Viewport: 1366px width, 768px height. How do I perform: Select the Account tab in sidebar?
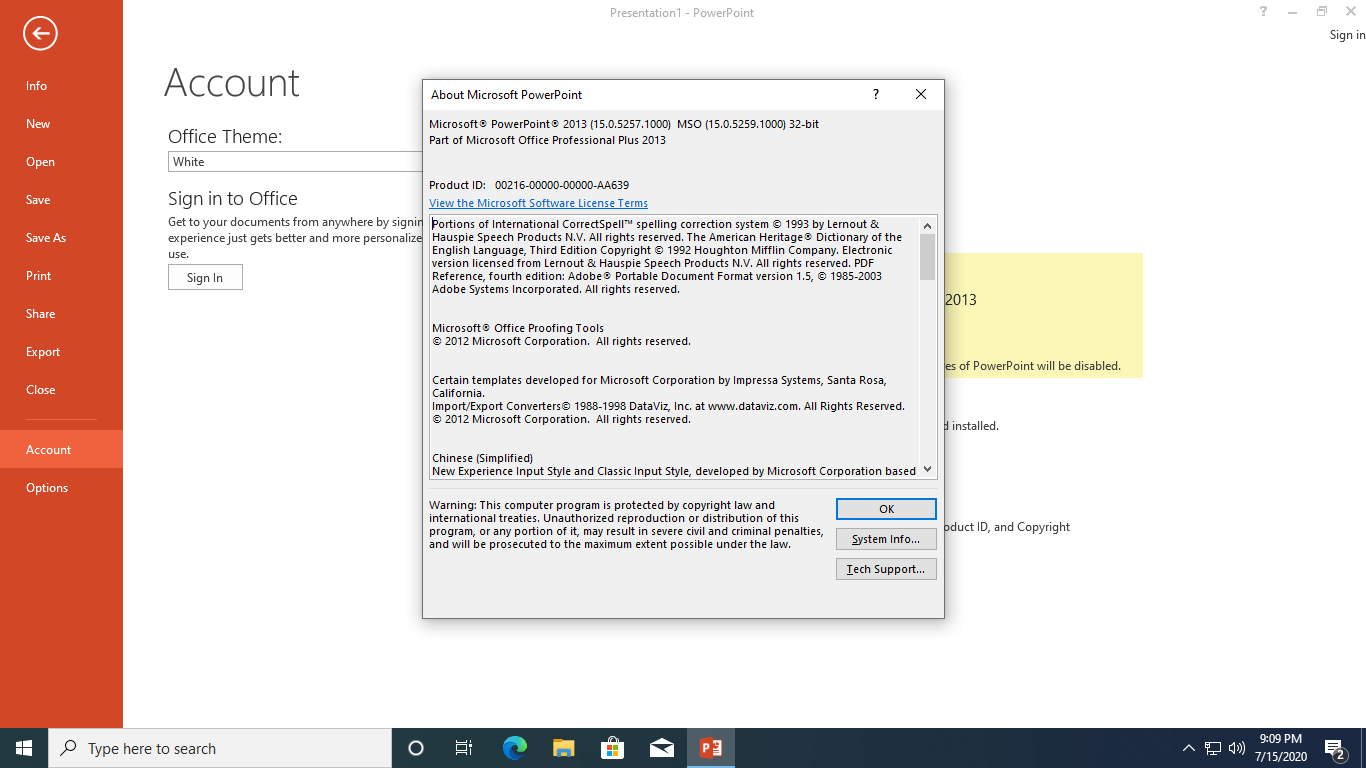61,450
